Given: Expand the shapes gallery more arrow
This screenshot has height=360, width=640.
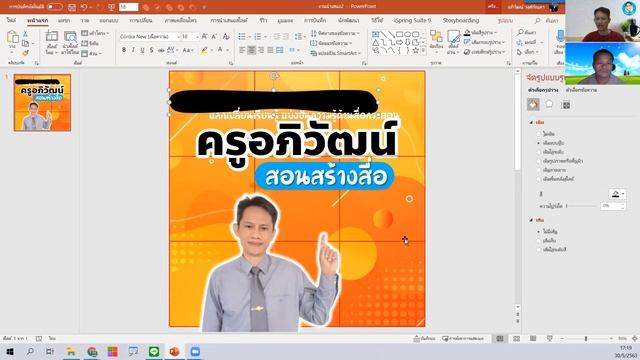Looking at the screenshot, I should coord(424,51).
